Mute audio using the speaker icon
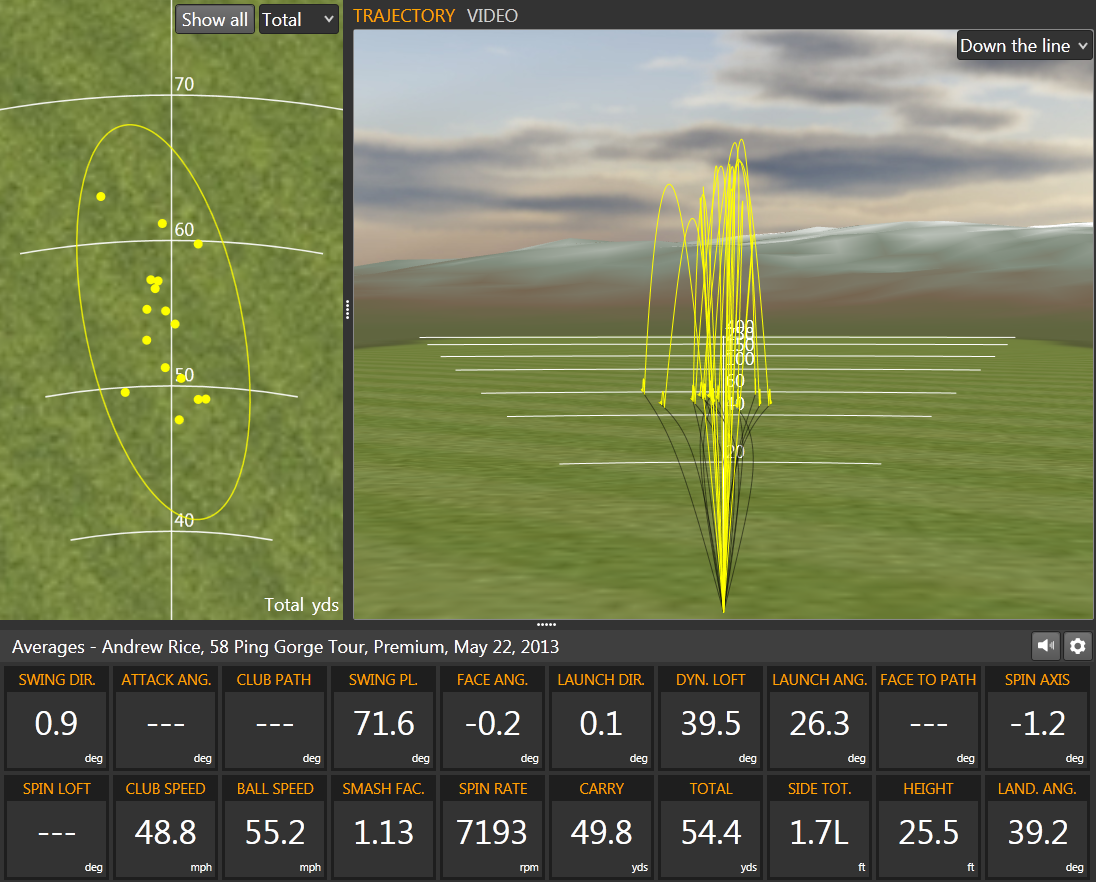The width and height of the screenshot is (1096, 882). (1046, 646)
